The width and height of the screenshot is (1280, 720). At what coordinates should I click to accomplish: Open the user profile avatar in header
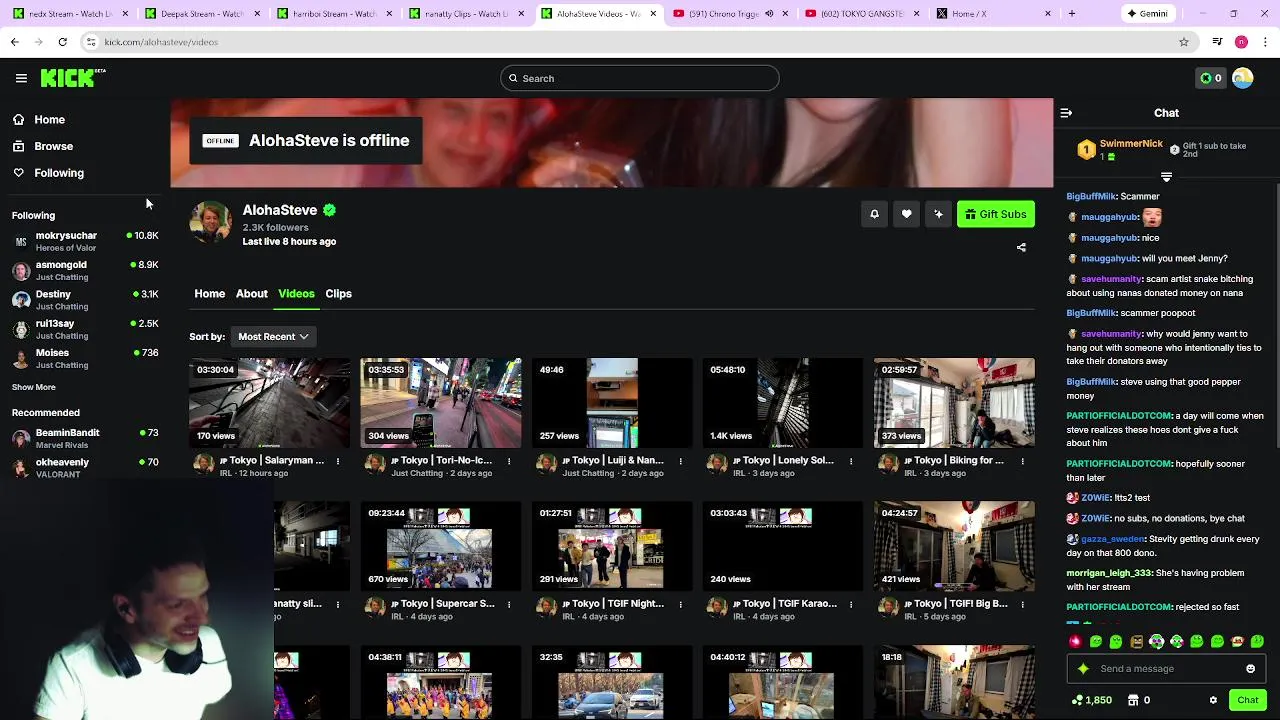point(1243,78)
